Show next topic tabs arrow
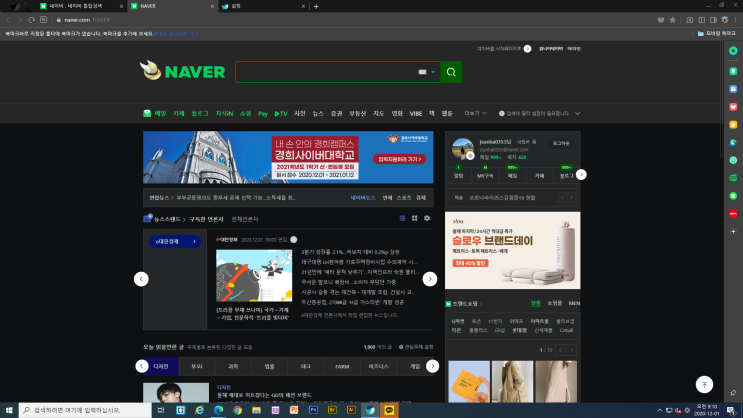This screenshot has width=743, height=418. 433,366
